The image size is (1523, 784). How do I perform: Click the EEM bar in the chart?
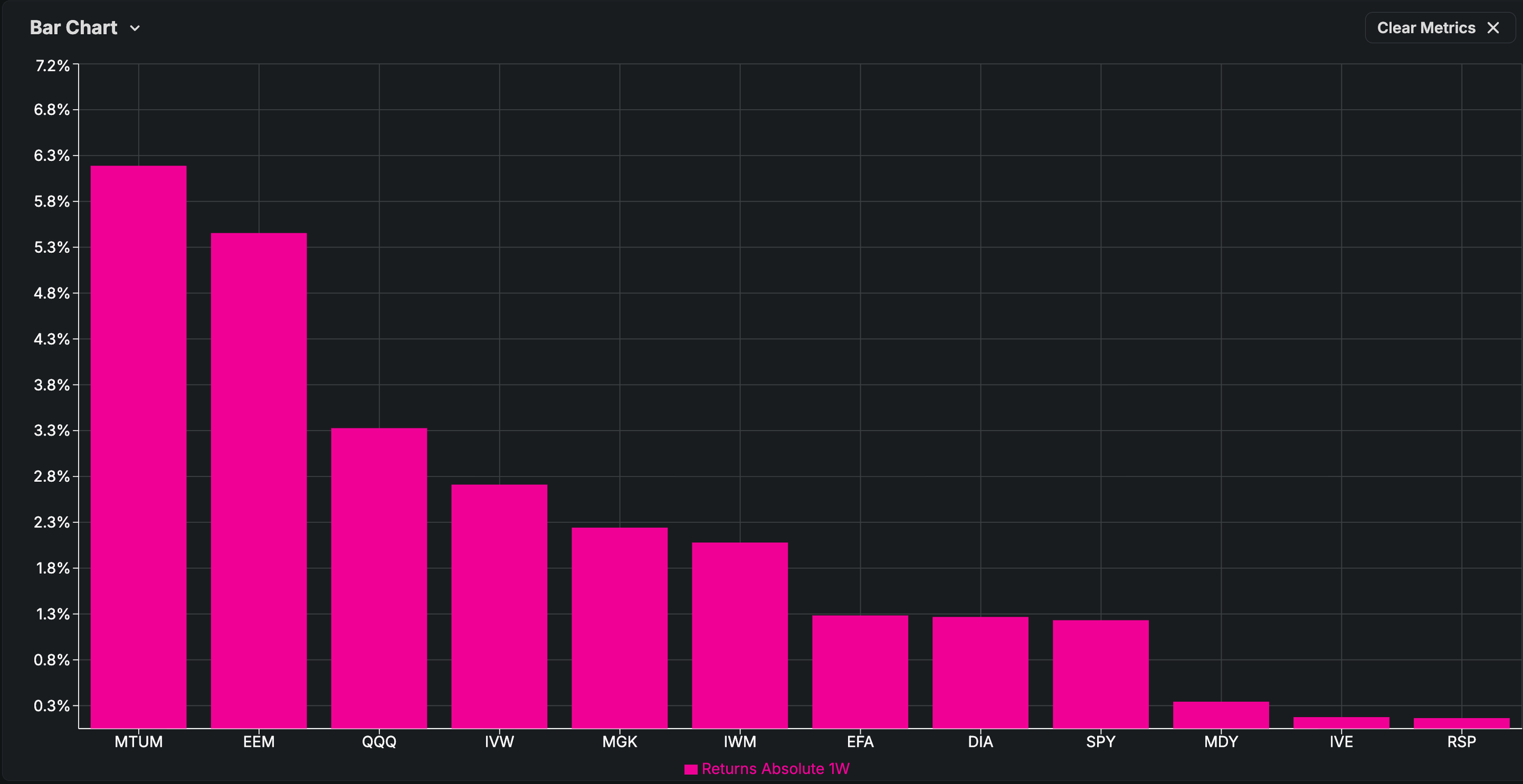tap(259, 480)
